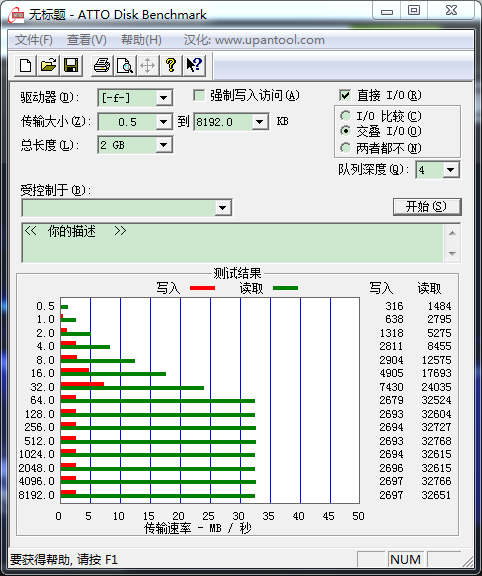
Task: Click the 读取 column header above values
Action: [429, 288]
